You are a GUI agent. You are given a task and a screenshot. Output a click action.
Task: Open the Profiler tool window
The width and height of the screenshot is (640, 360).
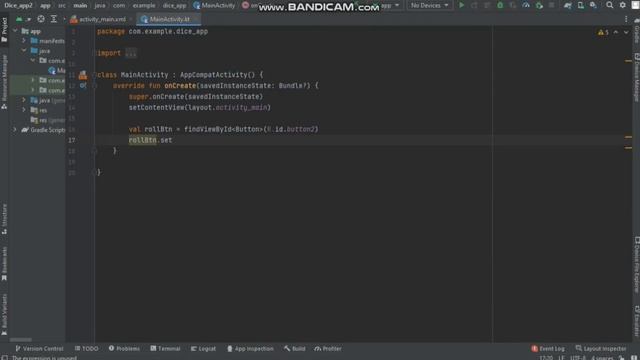[x=328, y=349]
